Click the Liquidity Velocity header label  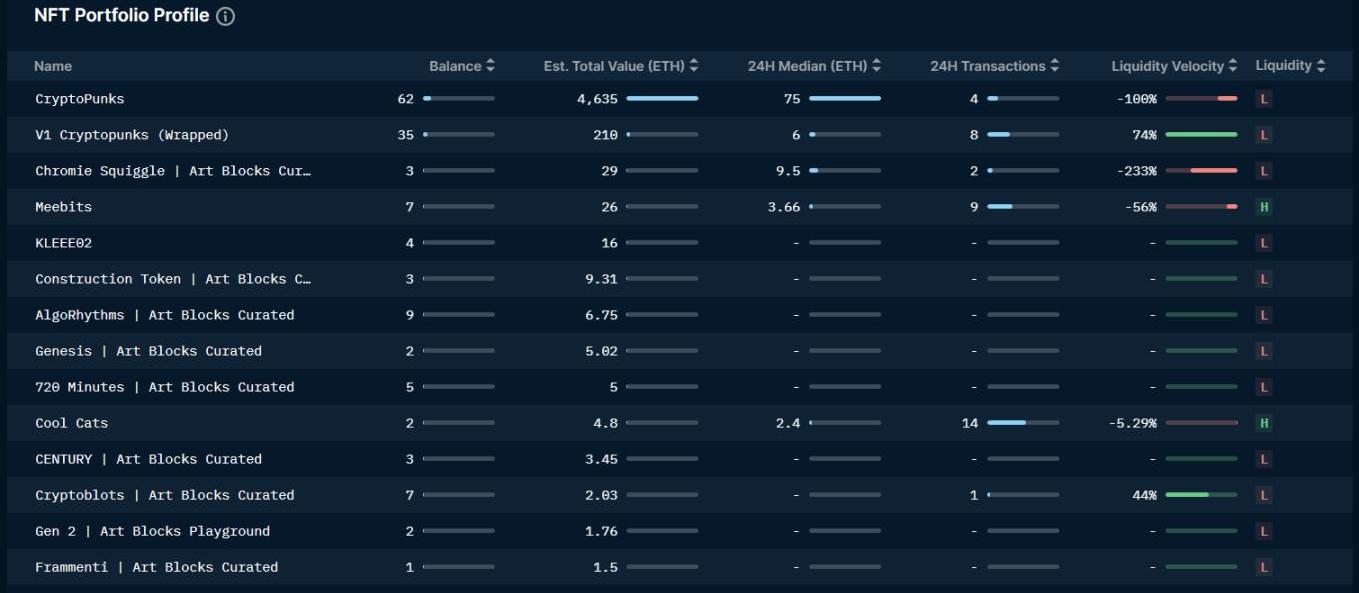click(1167, 66)
